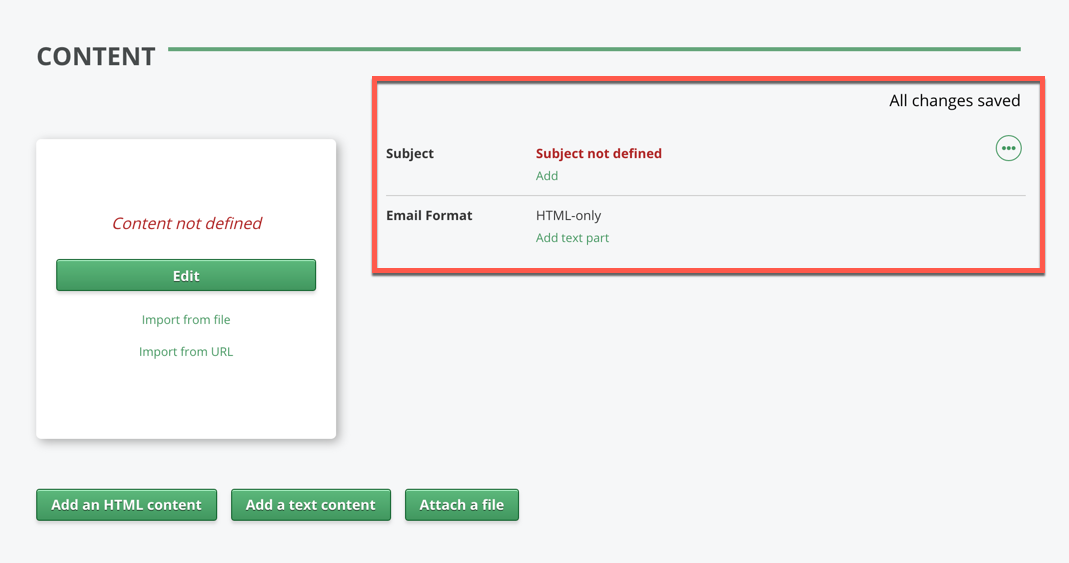Click the red Subject not defined text
The image size is (1069, 563).
598,154
